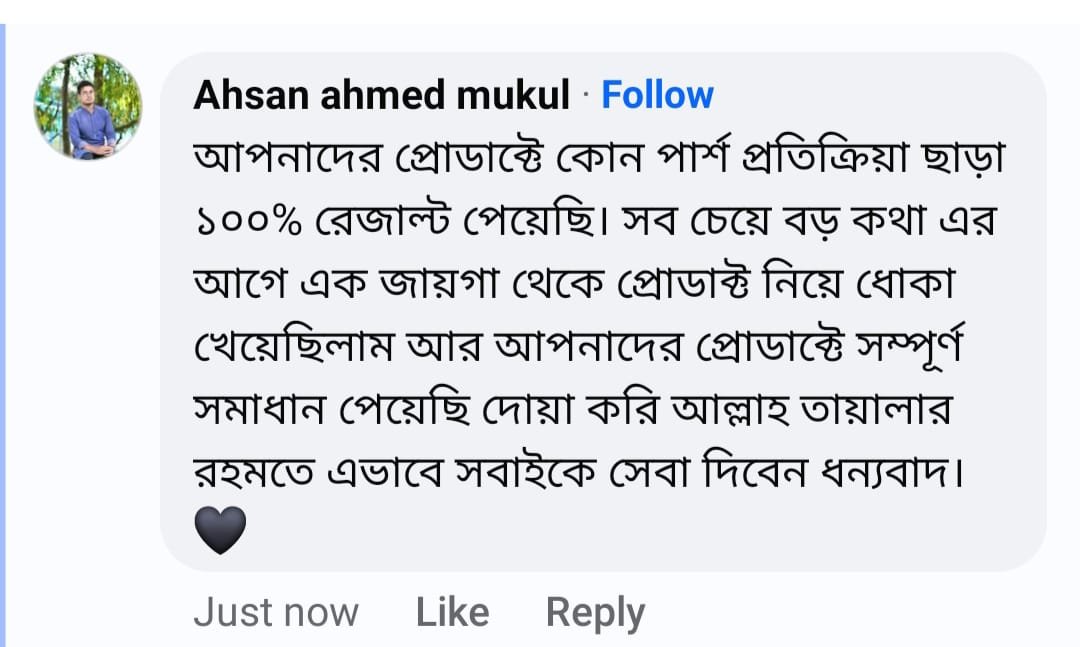Click the black heart emoji
This screenshot has width=1080, height=647.
[x=220, y=530]
